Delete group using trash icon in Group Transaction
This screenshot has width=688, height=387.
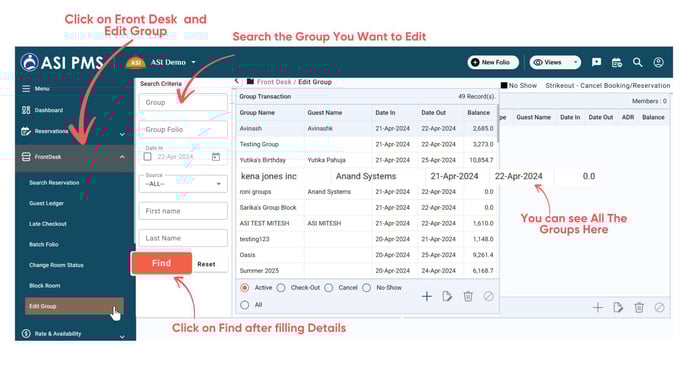pyautogui.click(x=468, y=296)
